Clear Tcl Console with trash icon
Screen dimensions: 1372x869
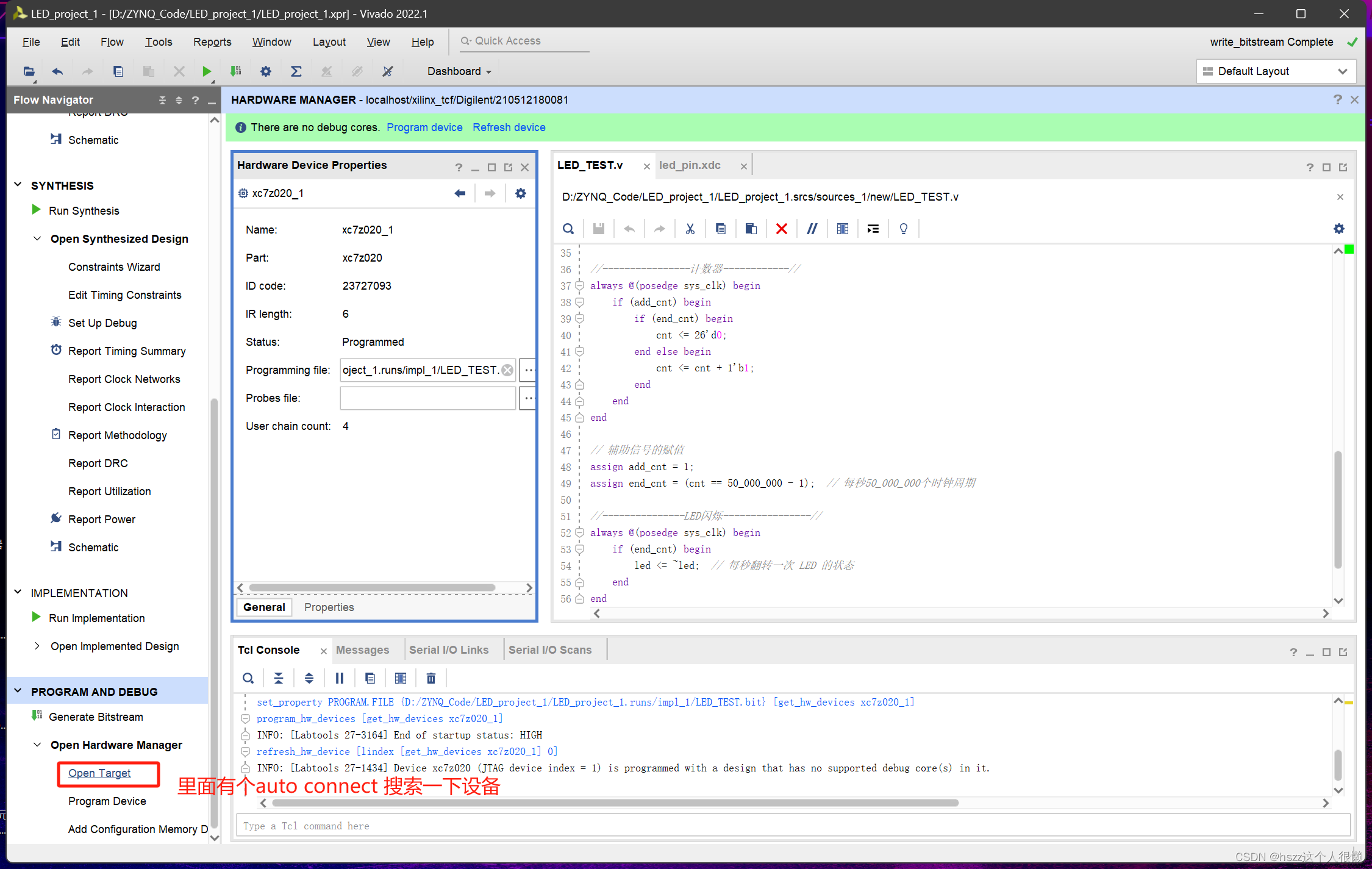[431, 678]
